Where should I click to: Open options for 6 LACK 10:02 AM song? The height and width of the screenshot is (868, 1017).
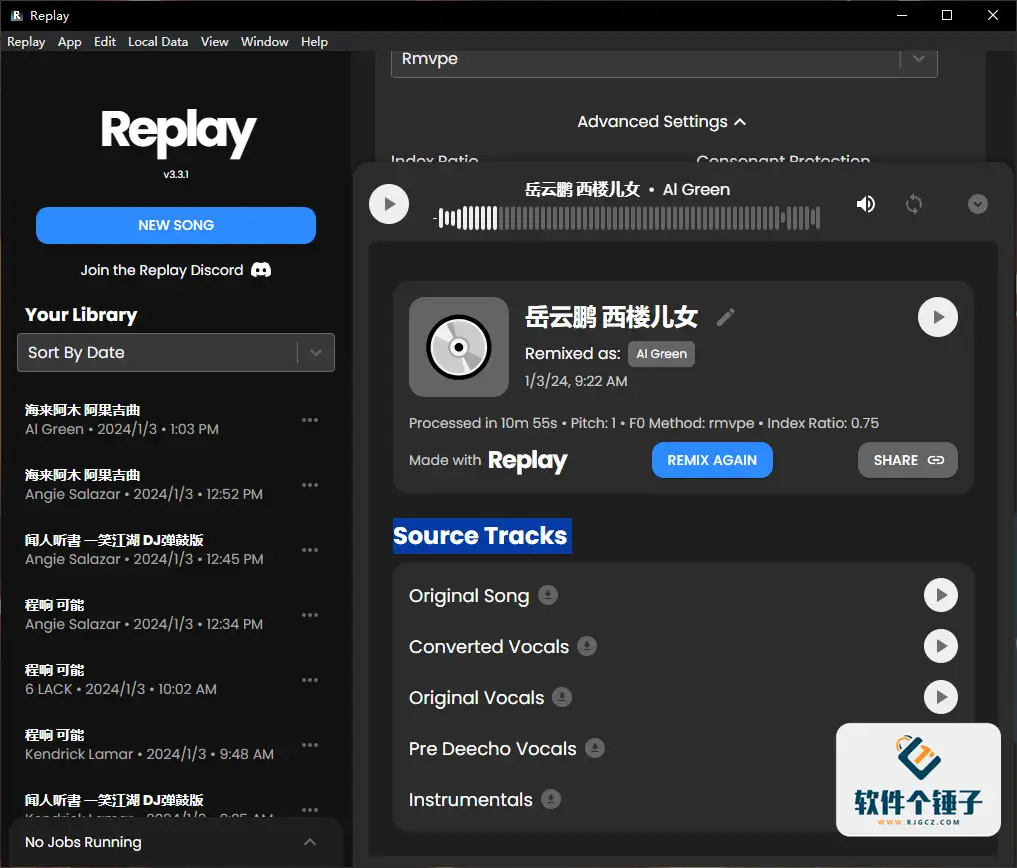pyautogui.click(x=310, y=680)
